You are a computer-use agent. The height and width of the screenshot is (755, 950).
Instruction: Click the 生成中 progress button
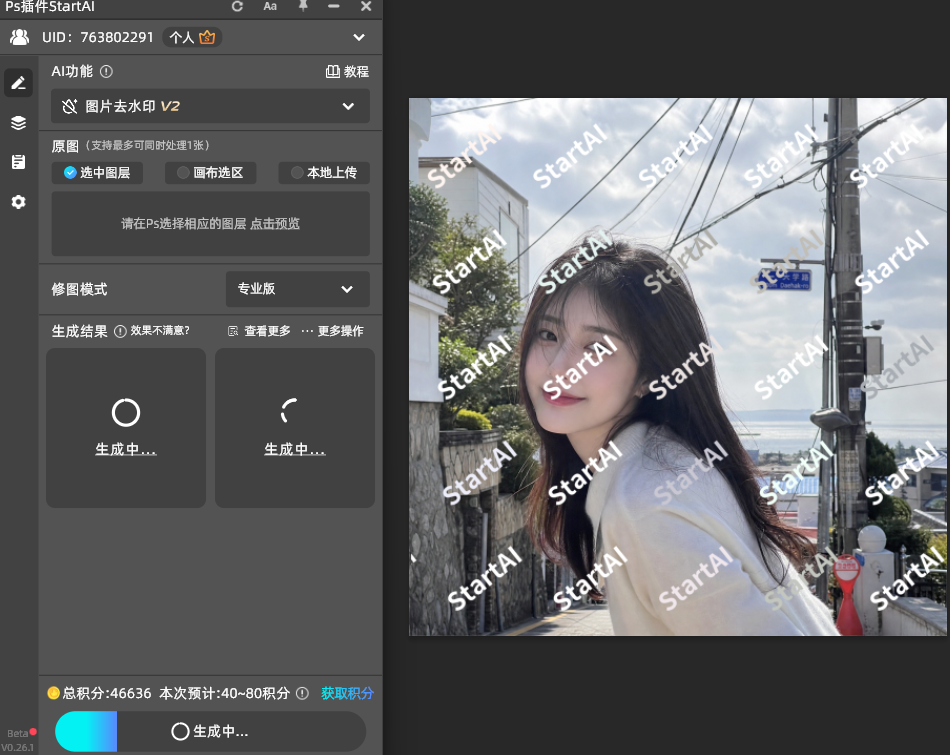210,731
